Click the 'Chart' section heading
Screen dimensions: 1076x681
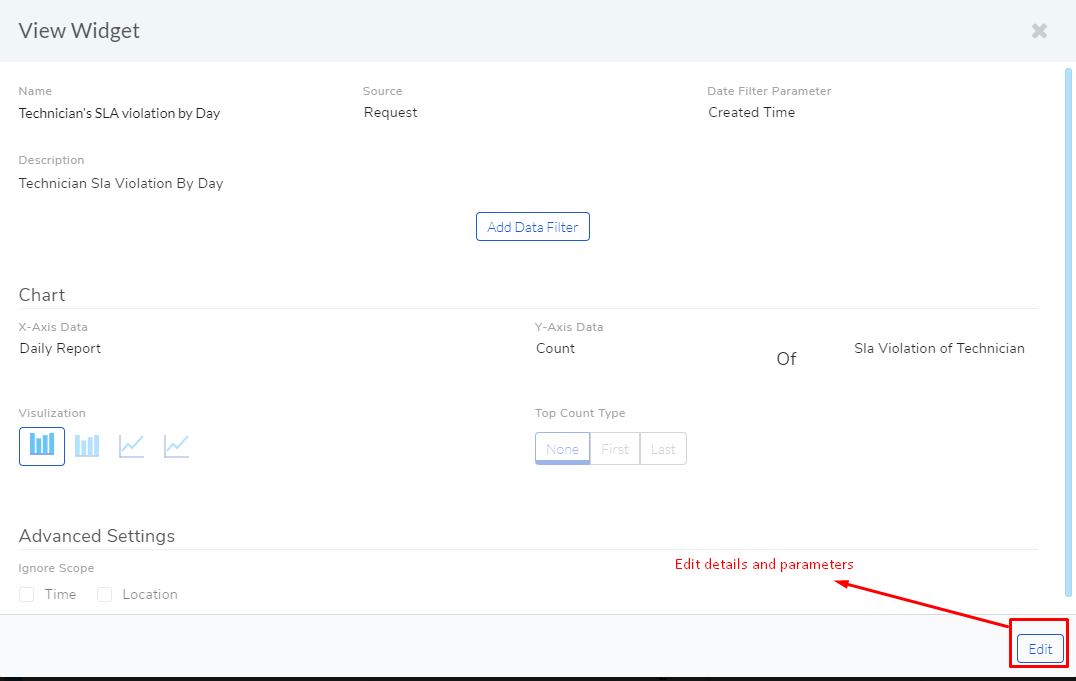click(42, 295)
